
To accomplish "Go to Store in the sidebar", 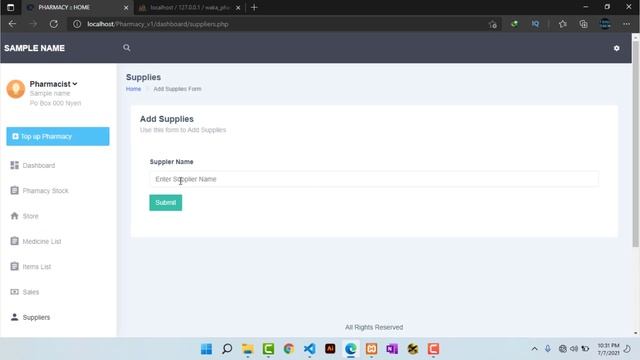I will 31,216.
